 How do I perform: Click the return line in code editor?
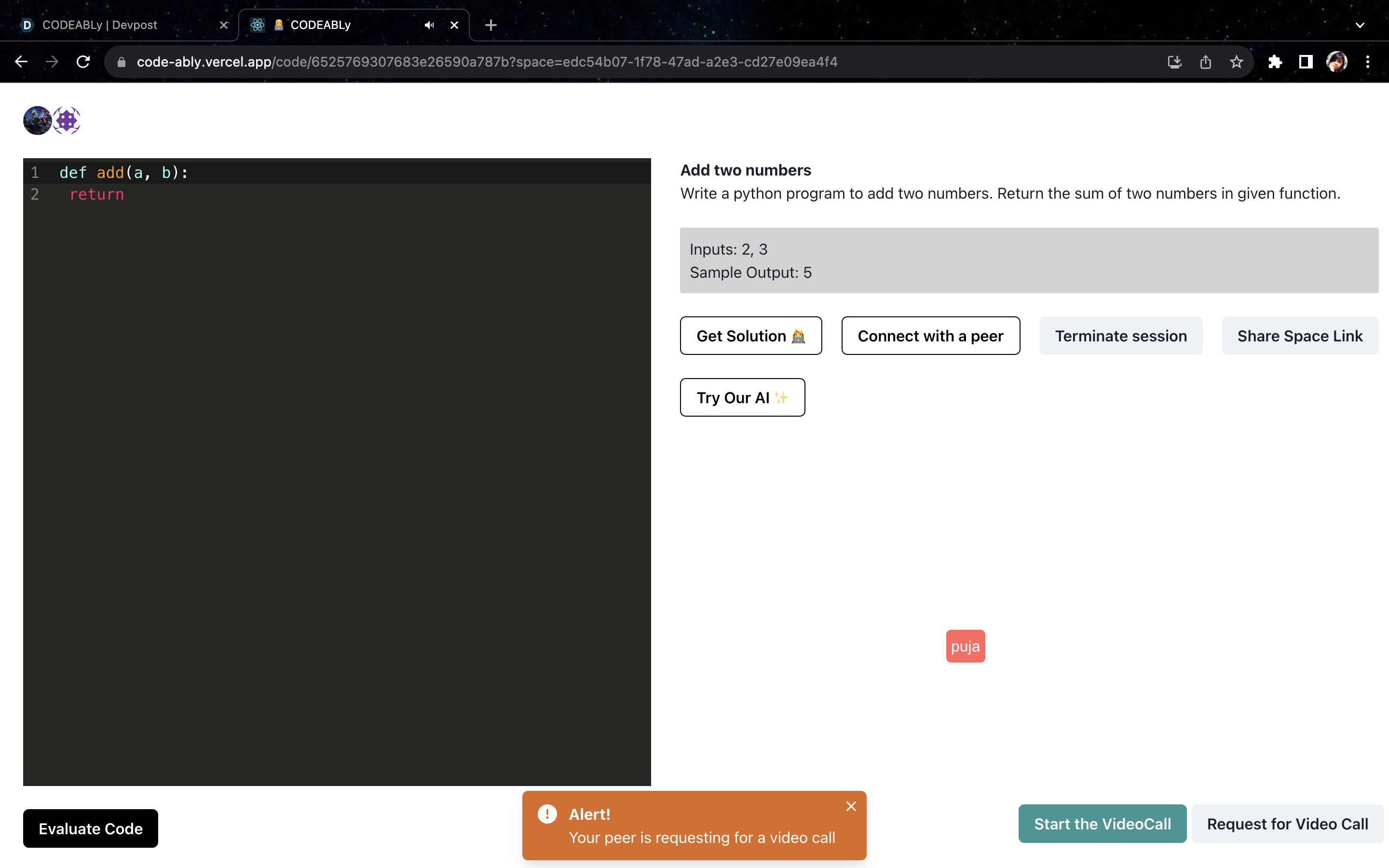coord(96,195)
